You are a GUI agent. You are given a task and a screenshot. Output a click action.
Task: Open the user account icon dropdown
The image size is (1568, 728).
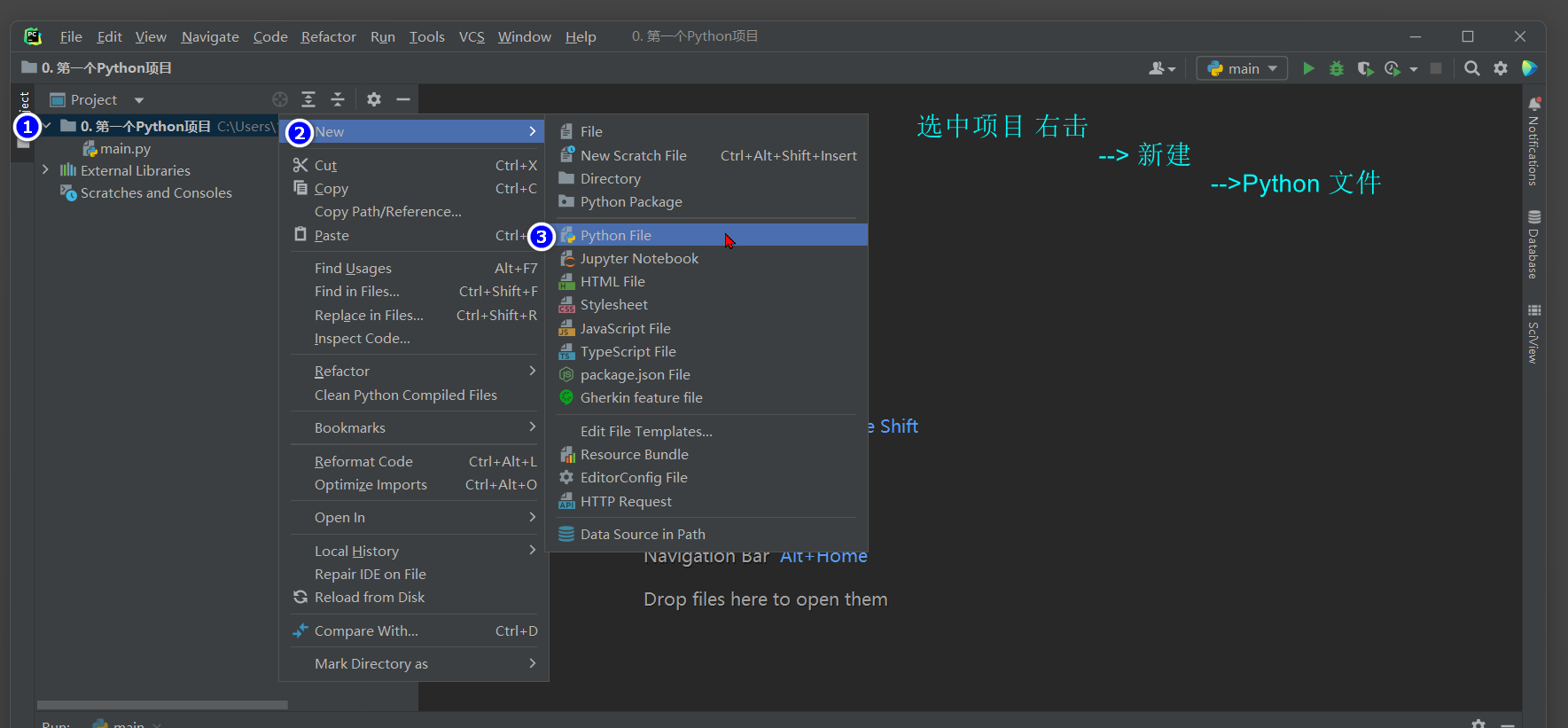click(1162, 68)
